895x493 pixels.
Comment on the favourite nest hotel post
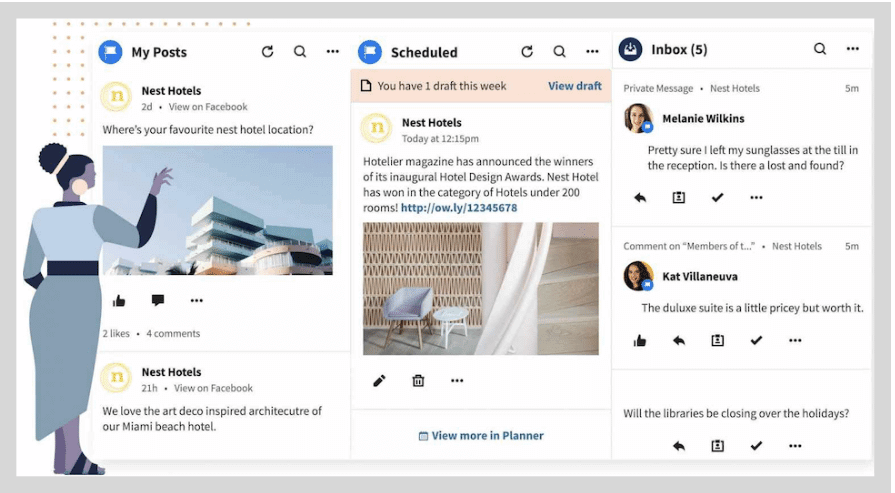(158, 300)
